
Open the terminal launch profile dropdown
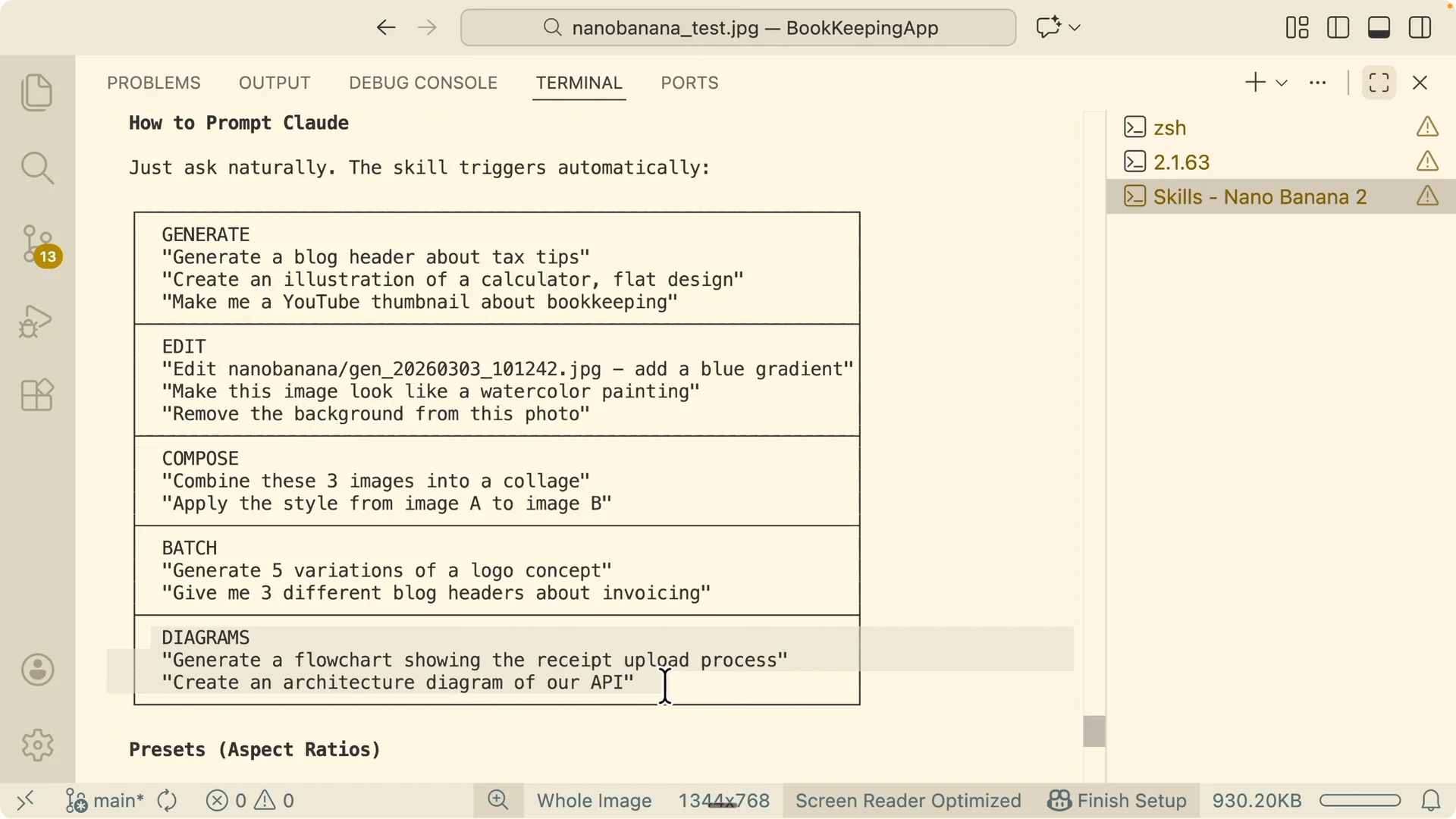pos(1282,83)
